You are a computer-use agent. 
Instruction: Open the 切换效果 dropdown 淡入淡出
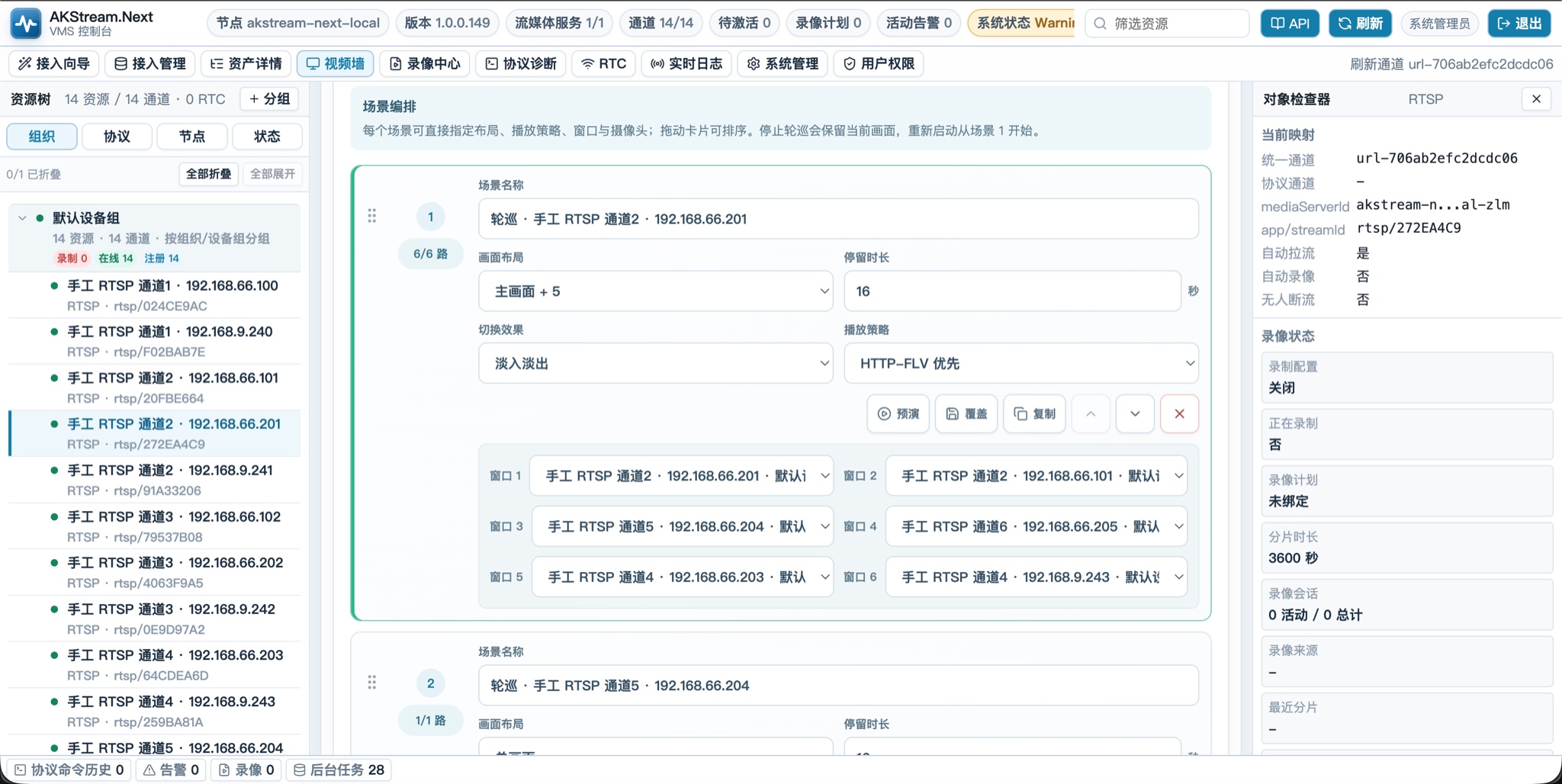[x=656, y=364]
